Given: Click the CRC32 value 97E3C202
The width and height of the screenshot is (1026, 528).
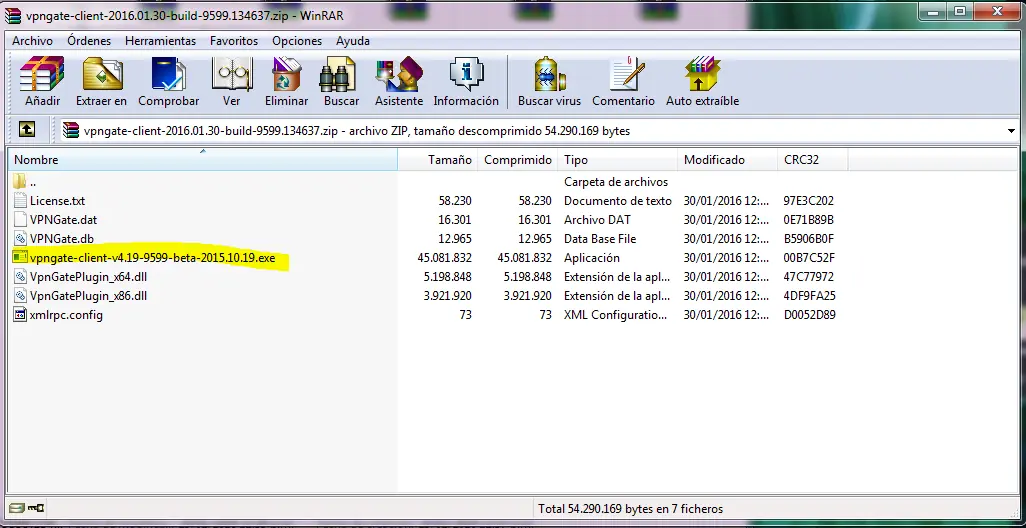Looking at the screenshot, I should tap(809, 201).
